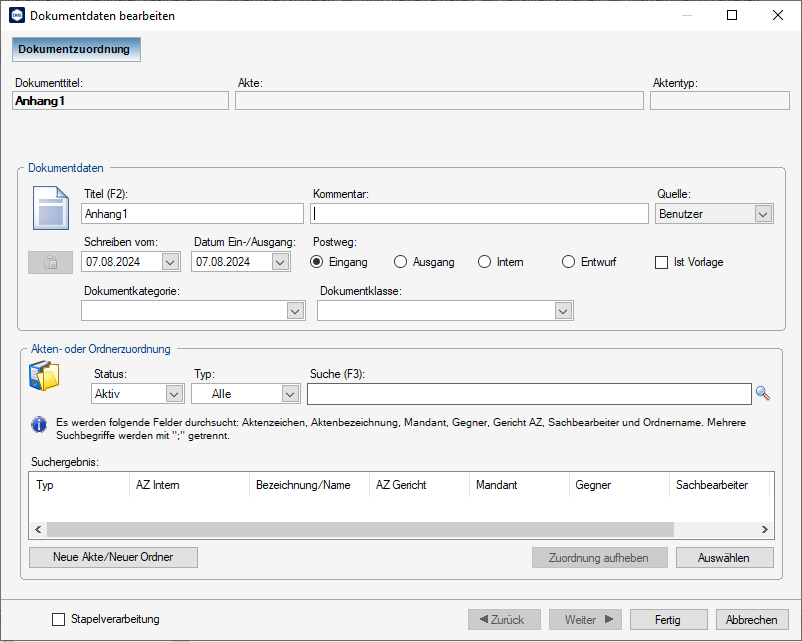Click the Auswählen button
This screenshot has width=802, height=642.
(x=724, y=558)
